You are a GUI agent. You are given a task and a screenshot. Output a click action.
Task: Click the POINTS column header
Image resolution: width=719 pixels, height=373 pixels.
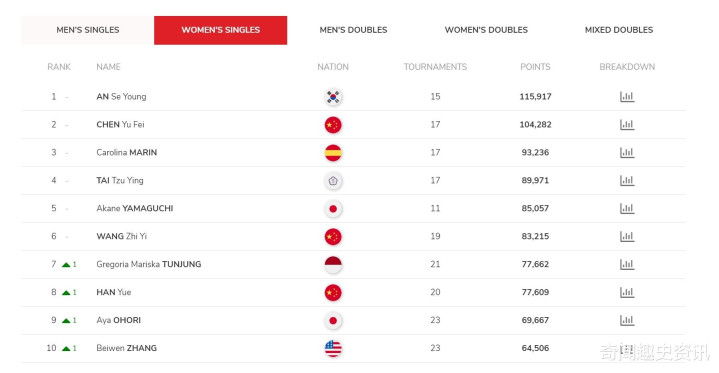click(x=535, y=67)
